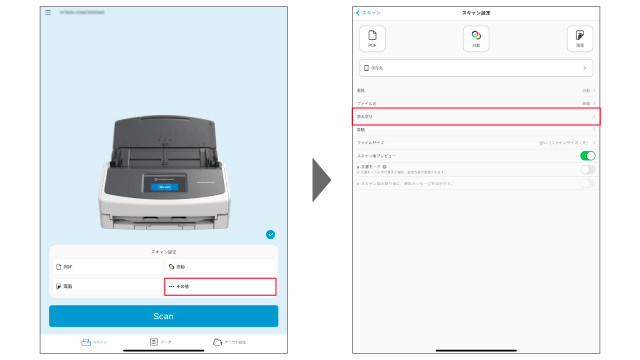Tap the blue checkmark badge beside the scanner
Viewport: 640px width, 360px height.
click(x=270, y=234)
